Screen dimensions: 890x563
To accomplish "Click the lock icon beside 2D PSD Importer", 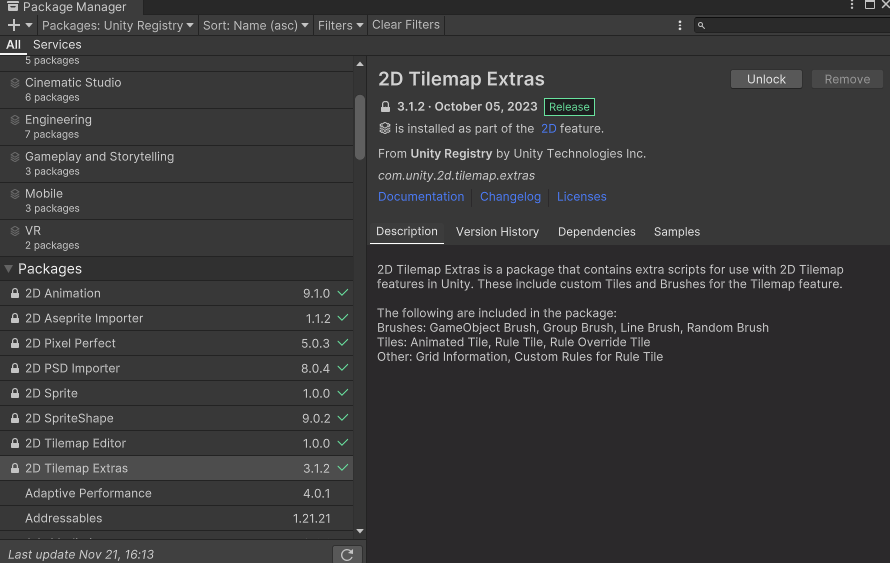I will pos(15,368).
